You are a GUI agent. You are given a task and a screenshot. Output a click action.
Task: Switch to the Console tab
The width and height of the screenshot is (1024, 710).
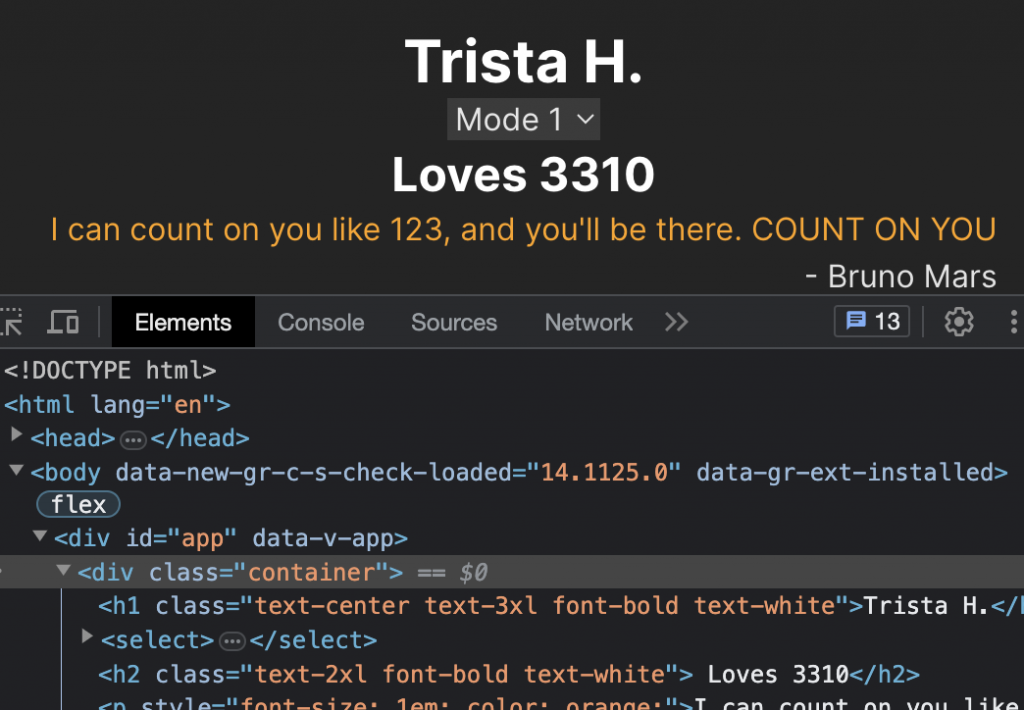[x=321, y=322]
